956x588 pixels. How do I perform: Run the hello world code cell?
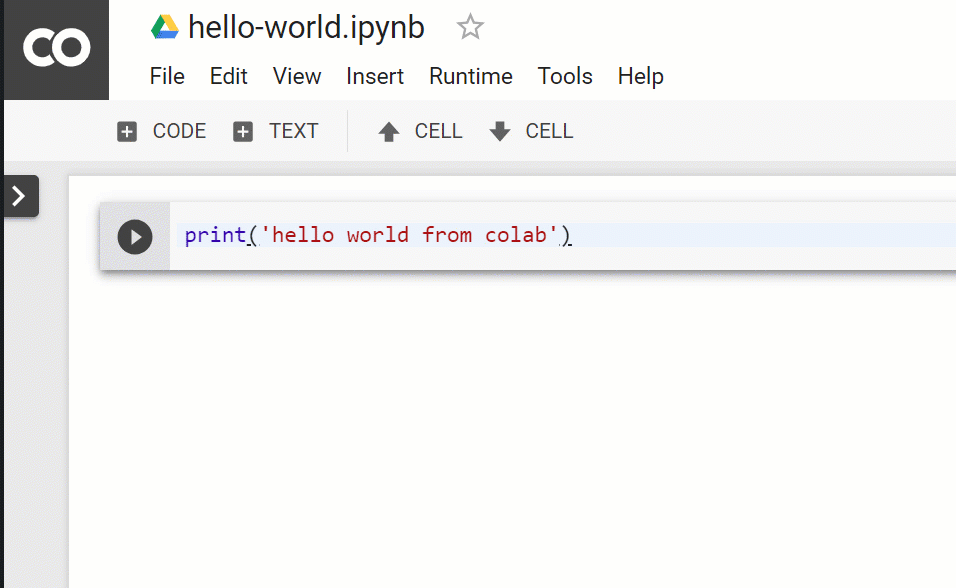pos(135,236)
